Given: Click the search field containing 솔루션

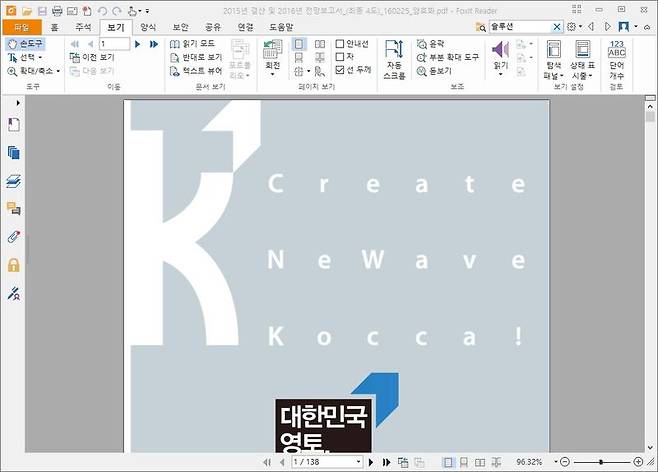Looking at the screenshot, I should (520, 27).
